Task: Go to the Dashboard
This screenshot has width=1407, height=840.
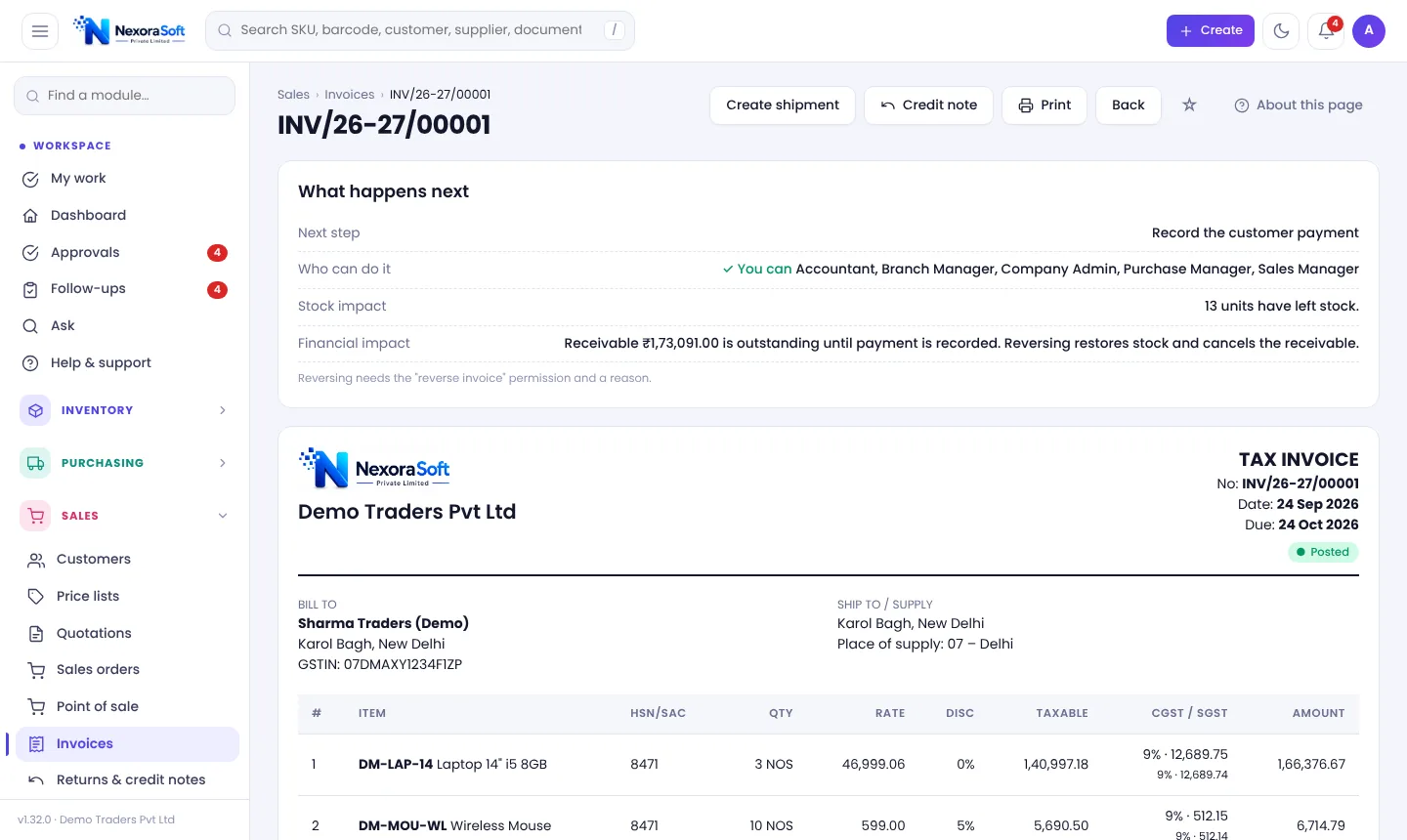Action: tap(125, 216)
